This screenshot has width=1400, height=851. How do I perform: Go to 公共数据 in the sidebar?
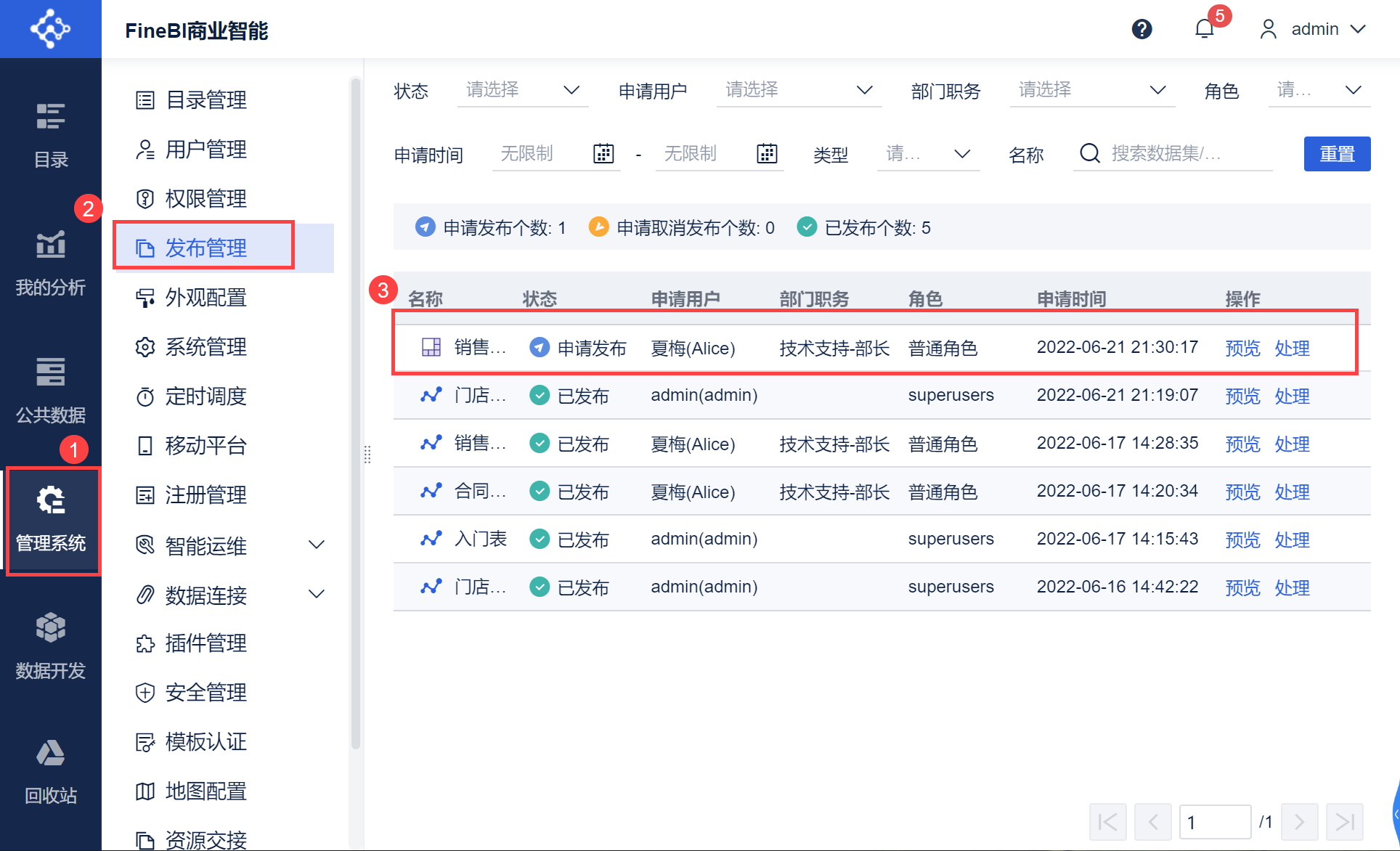point(51,391)
